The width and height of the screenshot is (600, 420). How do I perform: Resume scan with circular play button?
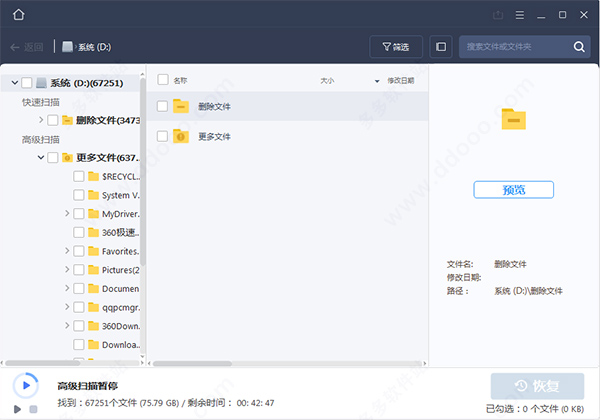click(x=26, y=385)
